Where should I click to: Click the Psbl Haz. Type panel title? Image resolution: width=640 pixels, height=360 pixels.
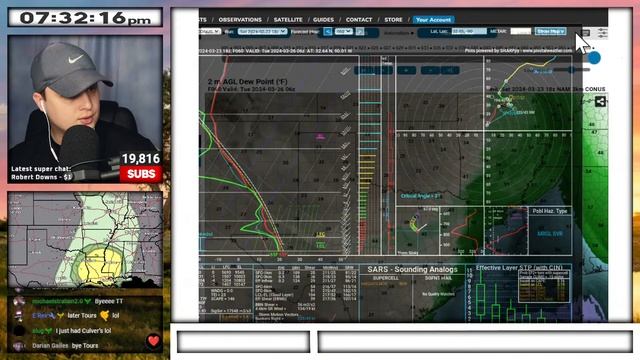549,211
